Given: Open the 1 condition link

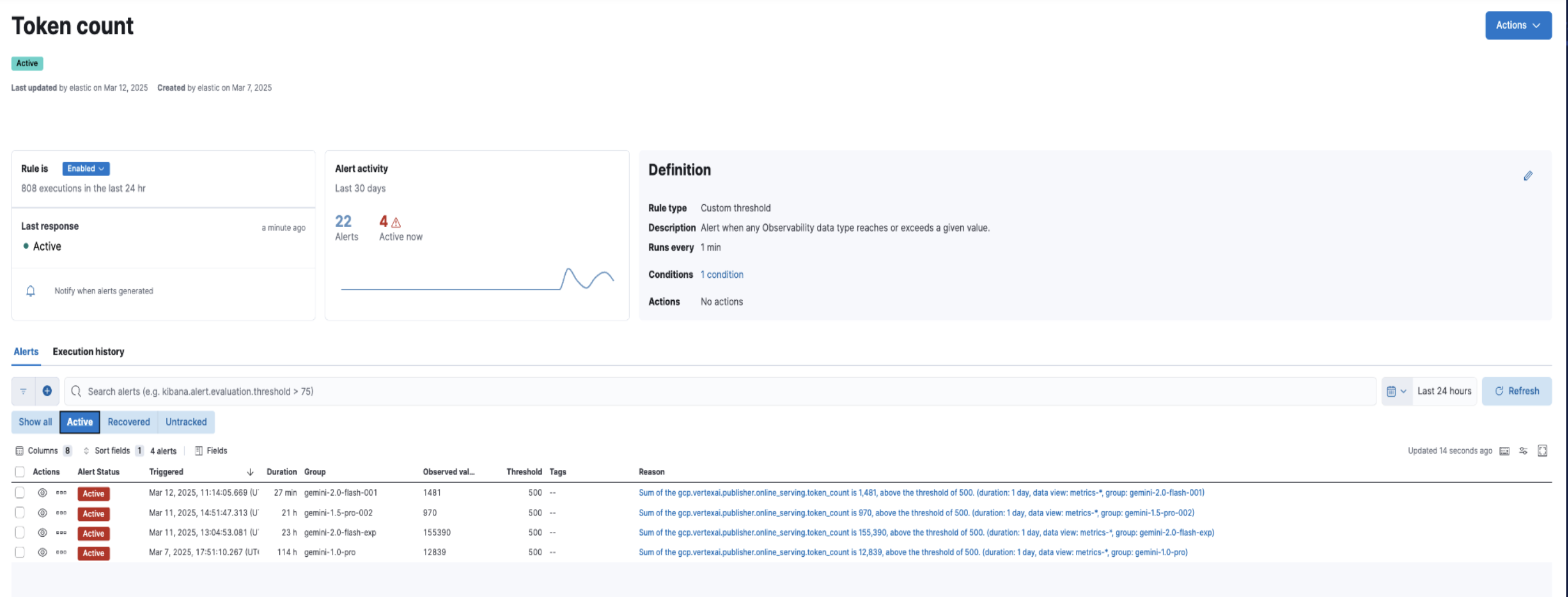Looking at the screenshot, I should [721, 275].
